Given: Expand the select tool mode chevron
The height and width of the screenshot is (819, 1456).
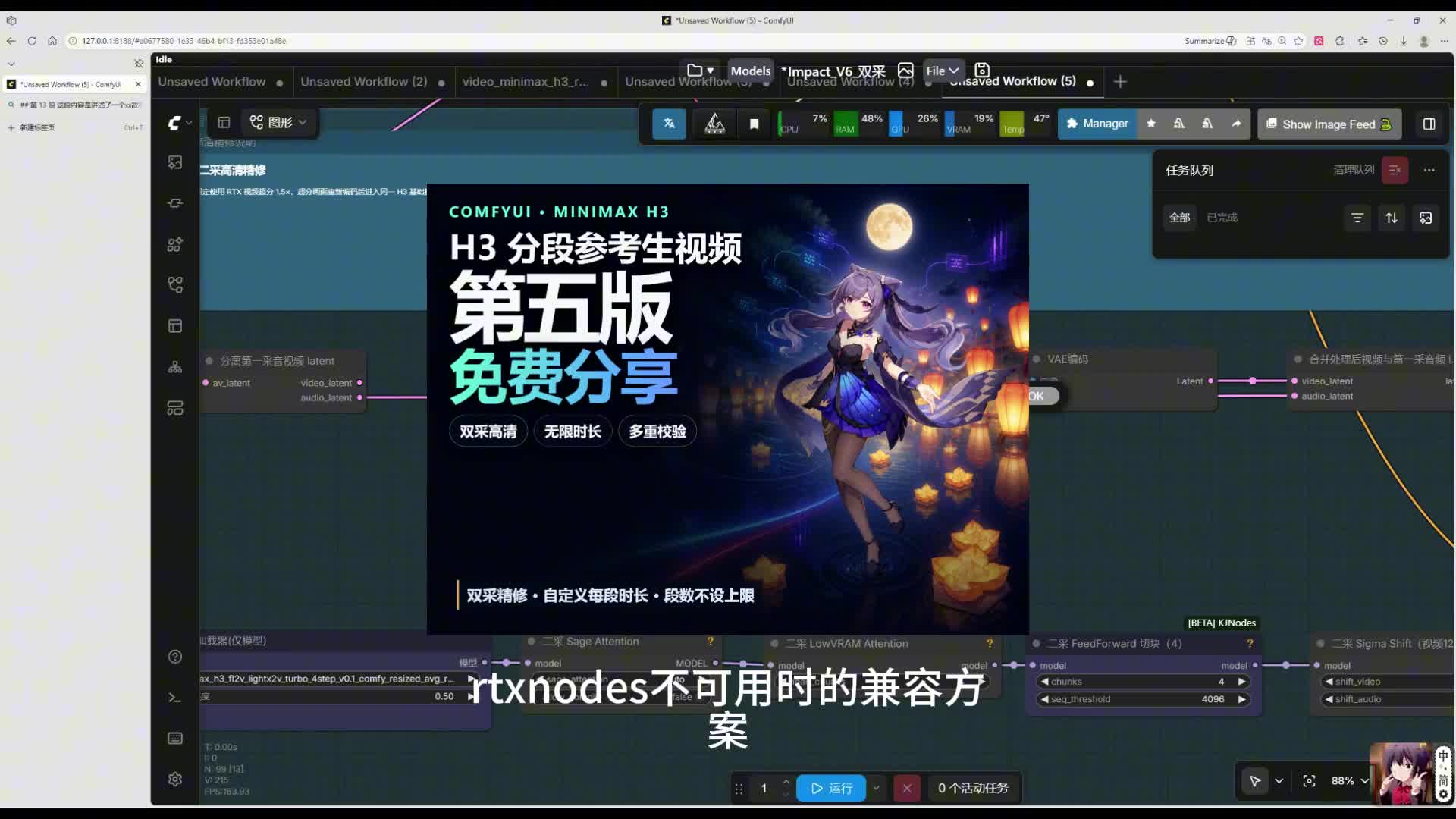Looking at the screenshot, I should point(1279,781).
